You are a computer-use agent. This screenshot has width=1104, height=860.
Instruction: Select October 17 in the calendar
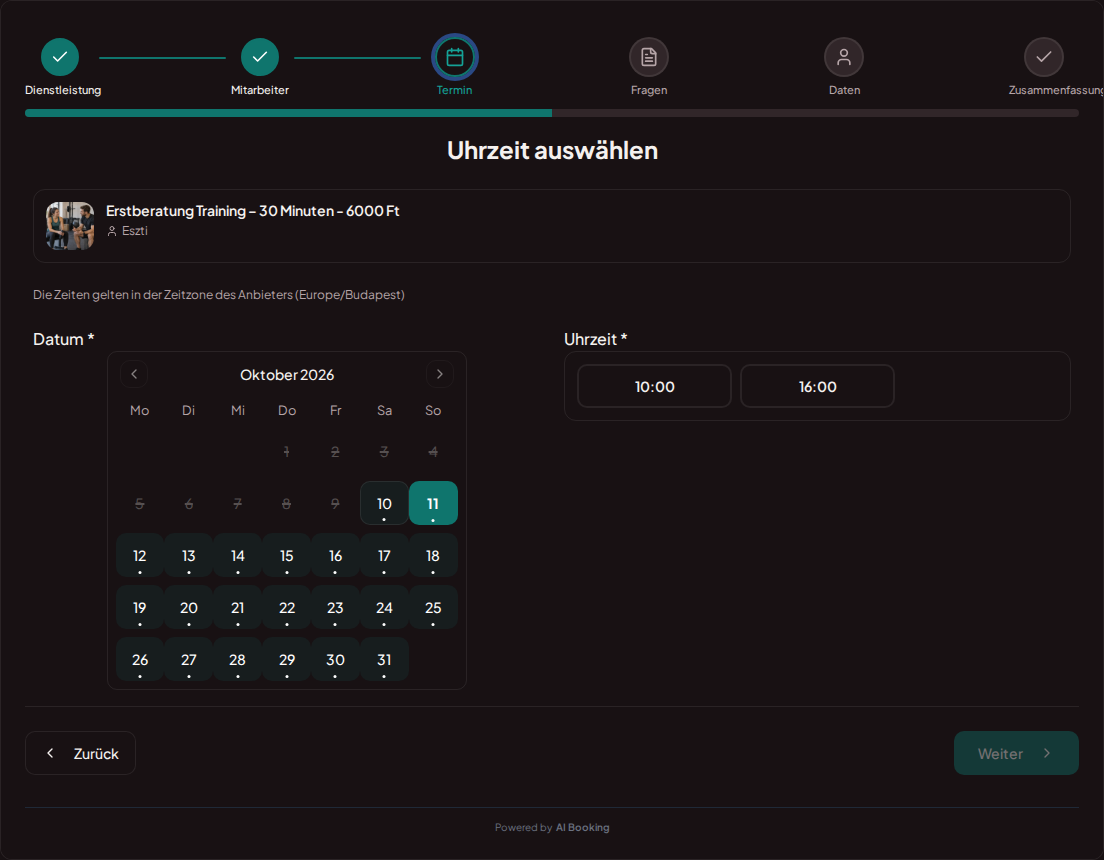tap(384, 555)
